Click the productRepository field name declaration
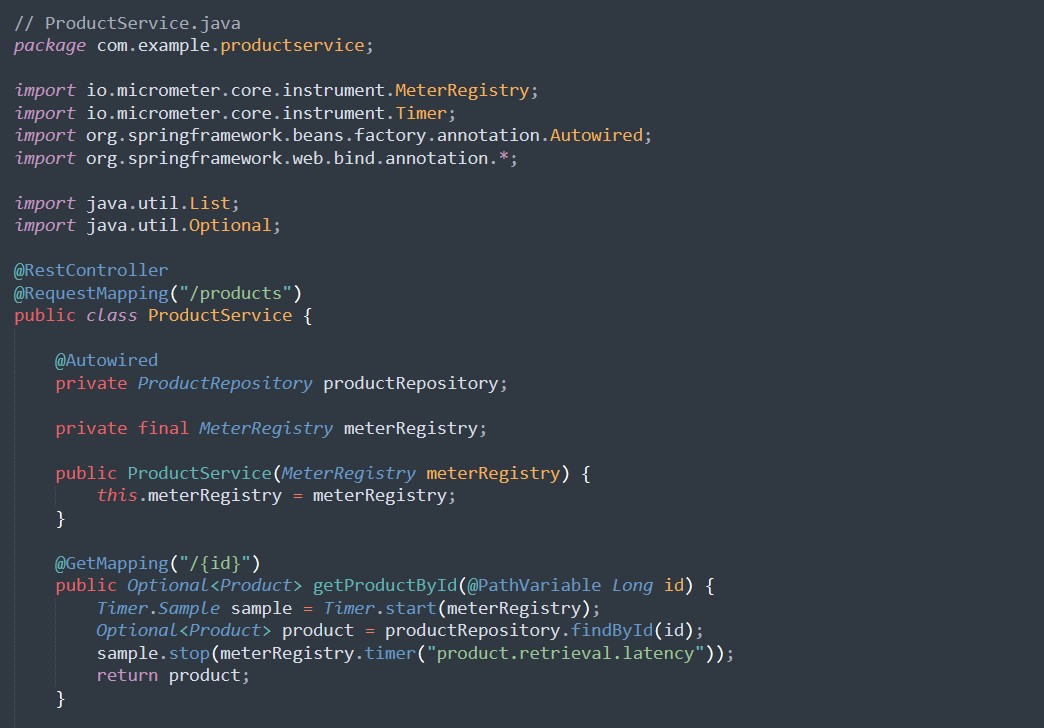The width and height of the screenshot is (1044, 728). coord(410,383)
